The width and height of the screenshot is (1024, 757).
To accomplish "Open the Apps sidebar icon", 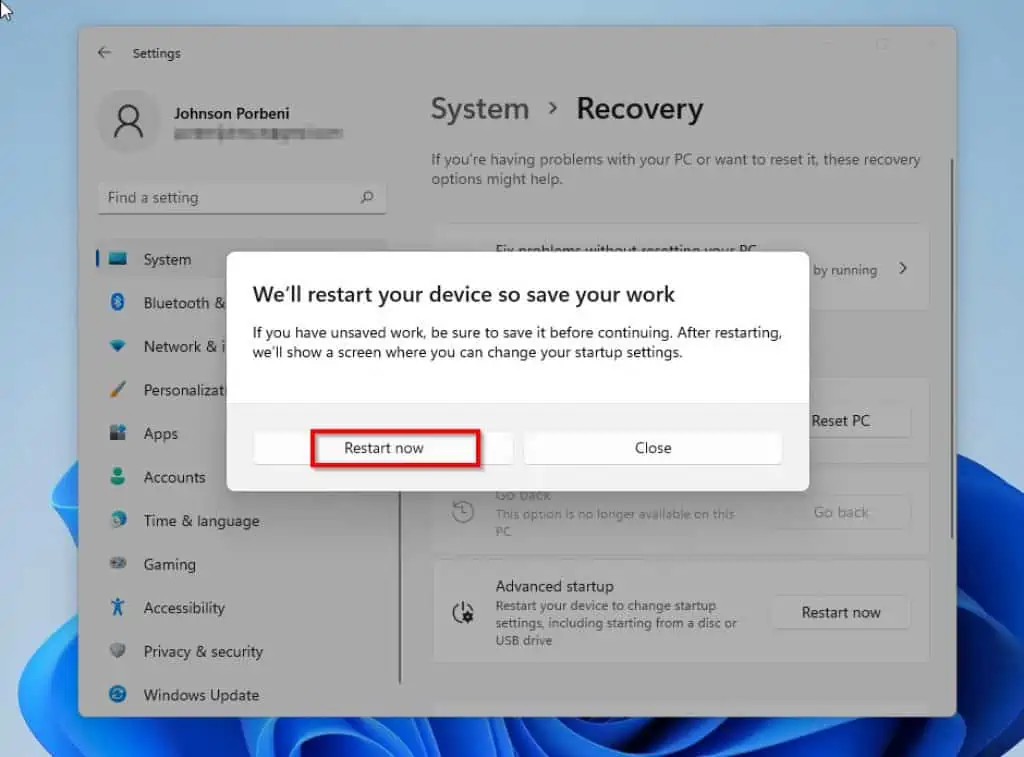I will coord(118,434).
